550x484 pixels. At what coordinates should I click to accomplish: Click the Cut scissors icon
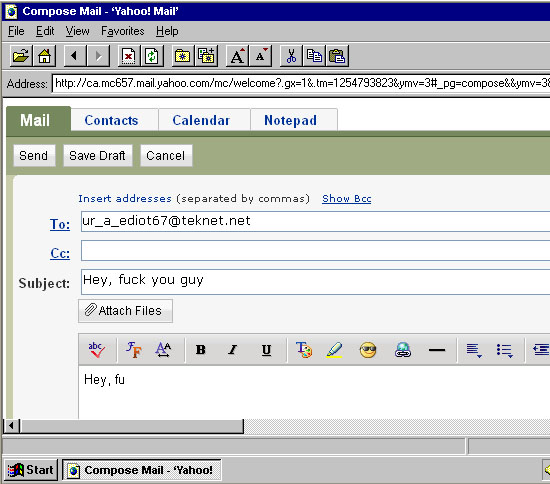[x=291, y=56]
